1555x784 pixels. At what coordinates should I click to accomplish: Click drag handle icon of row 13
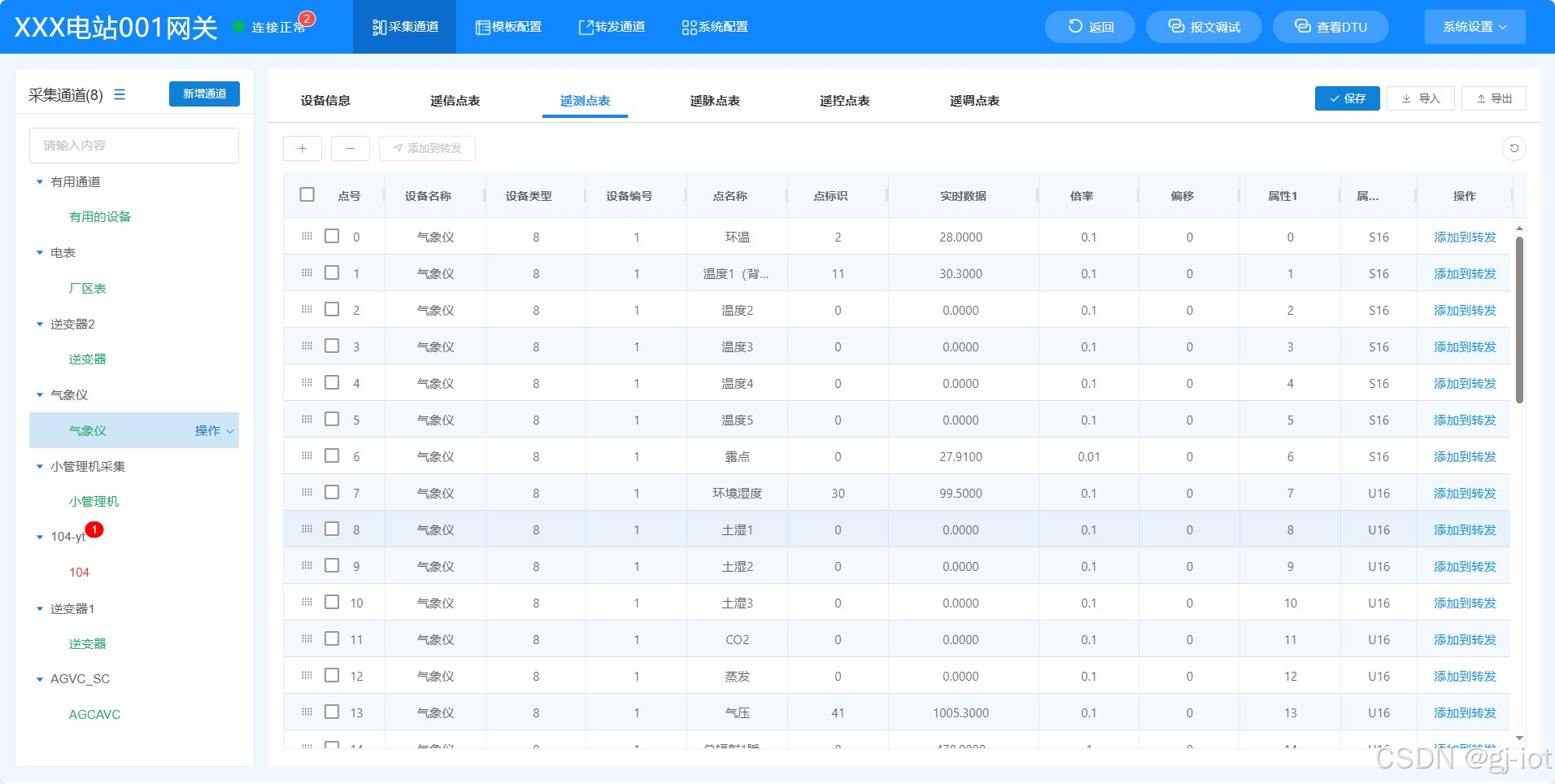click(x=307, y=712)
